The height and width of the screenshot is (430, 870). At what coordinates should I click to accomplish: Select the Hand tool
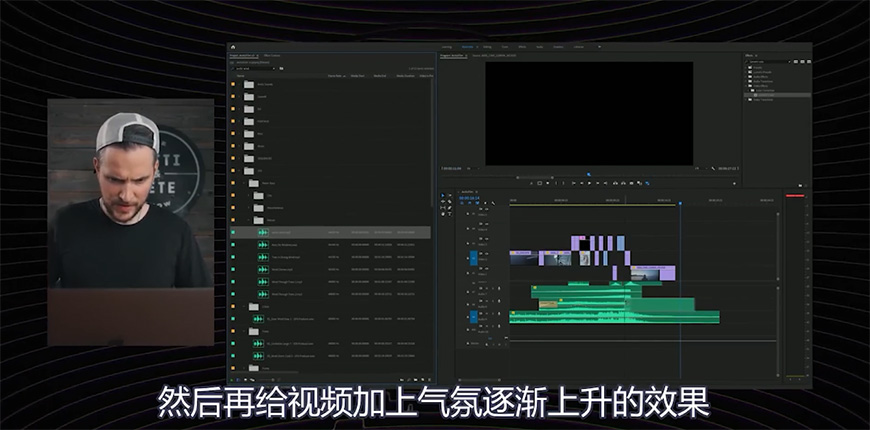coord(443,214)
